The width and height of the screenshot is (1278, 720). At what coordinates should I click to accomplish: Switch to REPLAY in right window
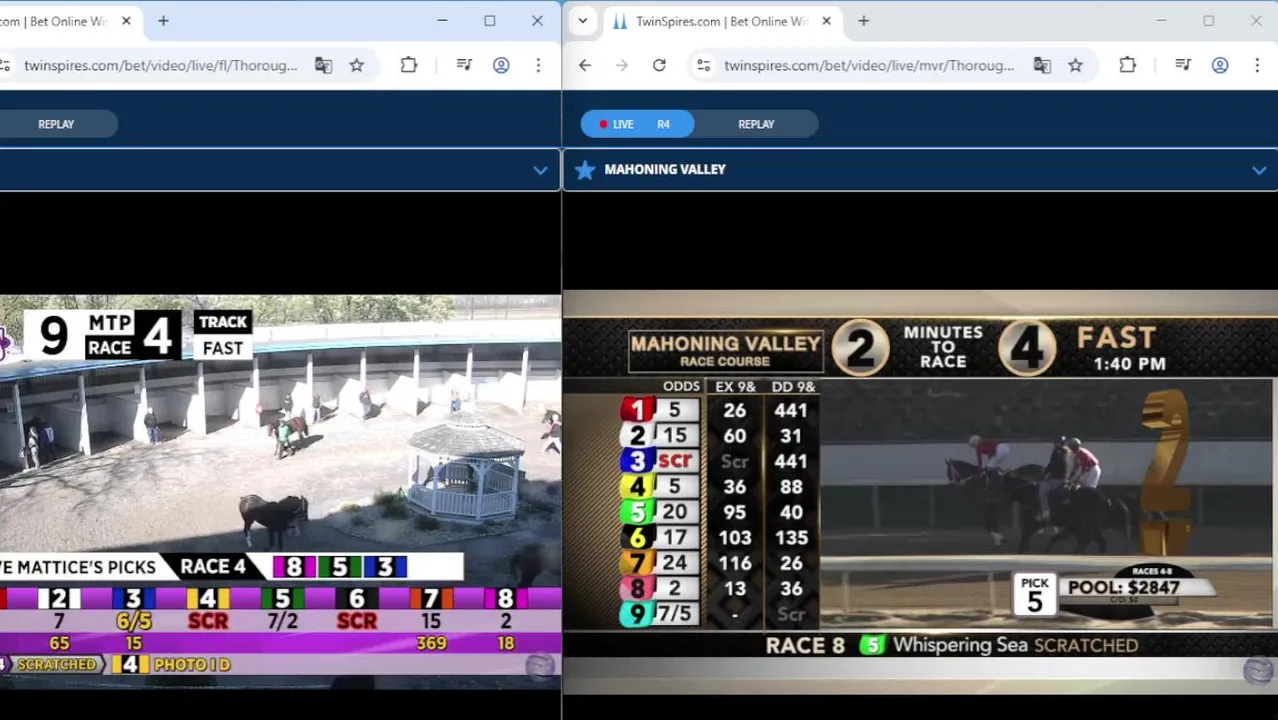pos(756,124)
